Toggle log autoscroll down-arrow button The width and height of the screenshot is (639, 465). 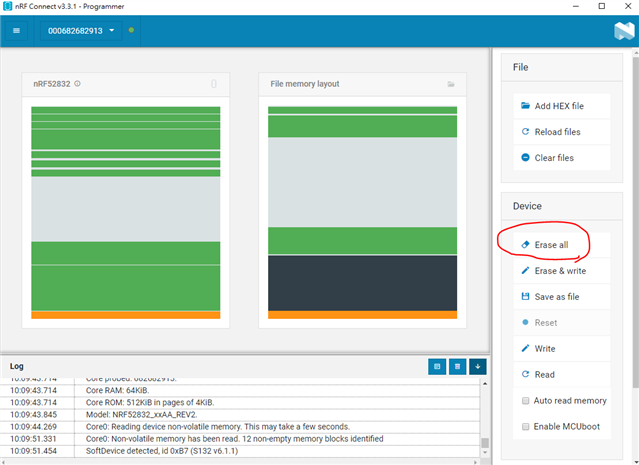tap(478, 366)
